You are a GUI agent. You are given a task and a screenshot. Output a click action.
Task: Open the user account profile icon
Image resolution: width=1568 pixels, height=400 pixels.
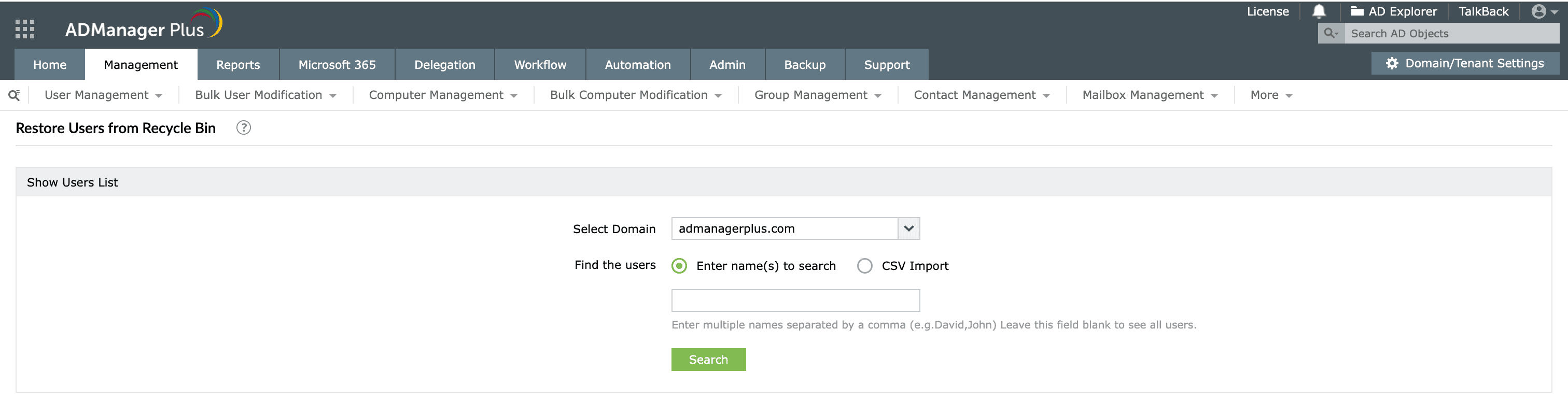[x=1538, y=11]
